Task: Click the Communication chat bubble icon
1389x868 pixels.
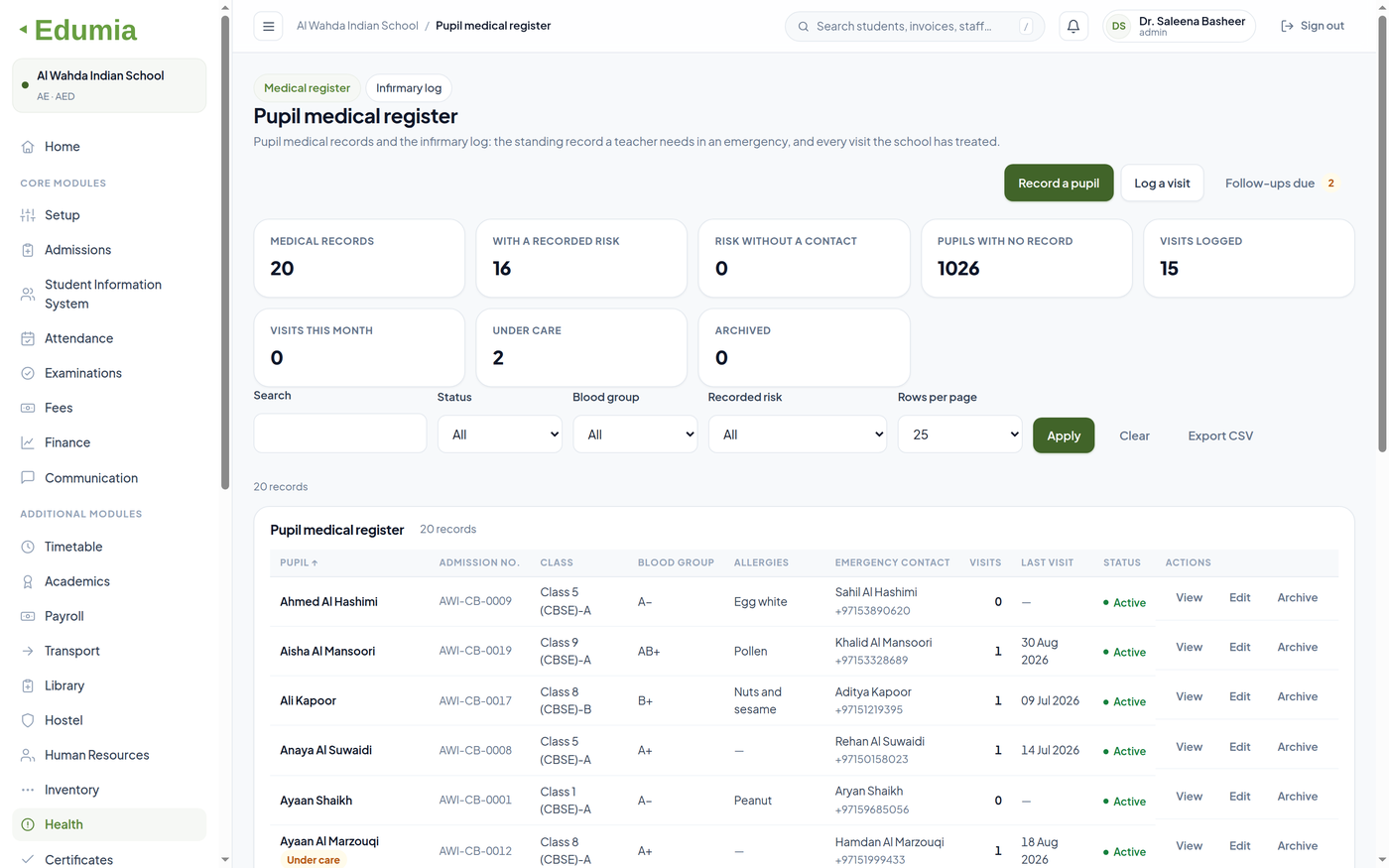Action: pyautogui.click(x=28, y=477)
